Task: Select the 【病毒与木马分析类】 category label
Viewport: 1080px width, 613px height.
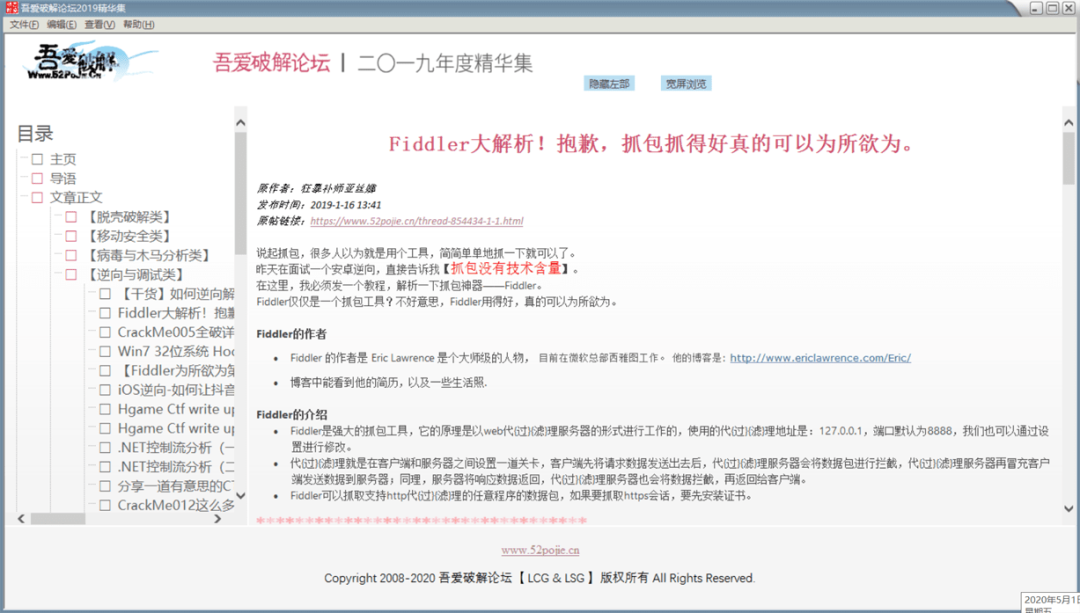Action: (147, 256)
